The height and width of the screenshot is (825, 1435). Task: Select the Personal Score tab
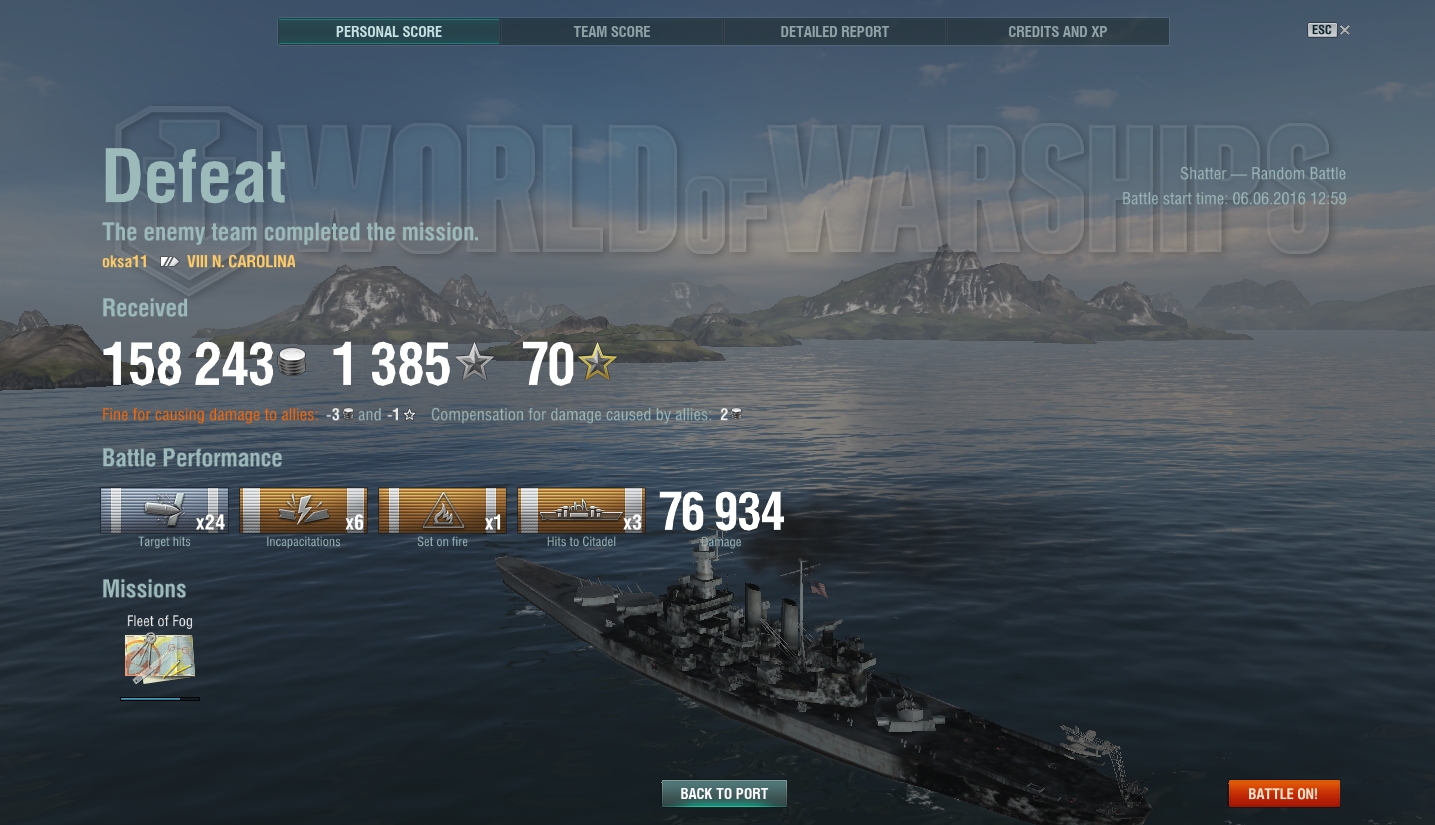coord(389,32)
